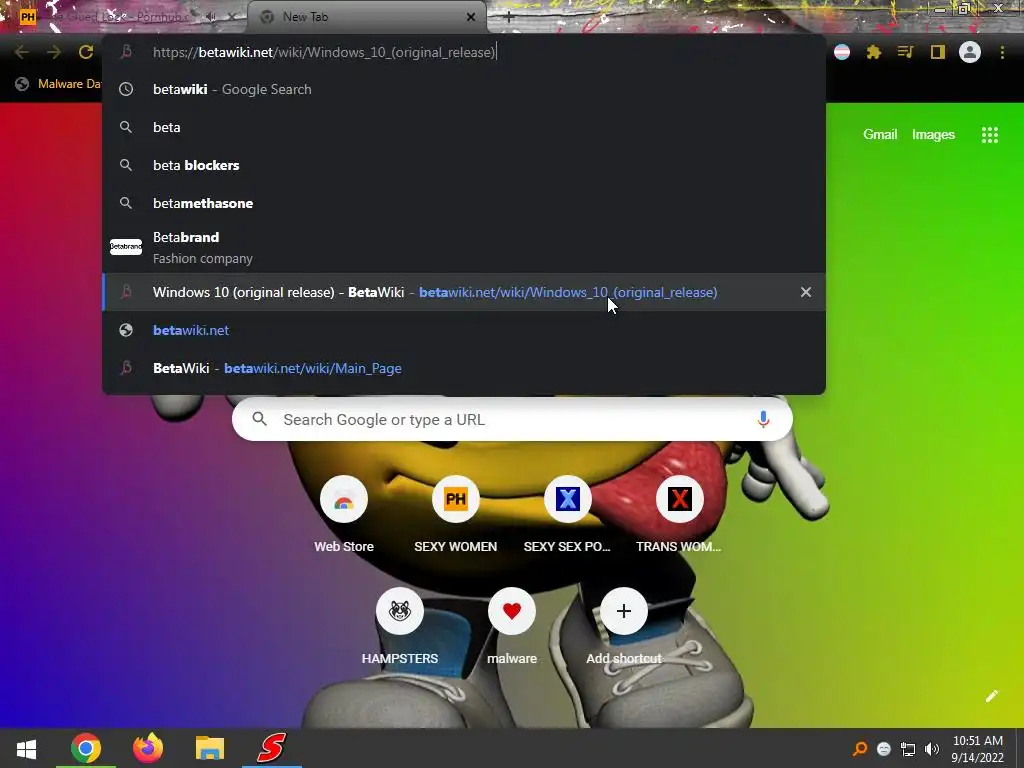The height and width of the screenshot is (768, 1024).
Task: Select the betawiki.net suggestion
Action: (464, 330)
